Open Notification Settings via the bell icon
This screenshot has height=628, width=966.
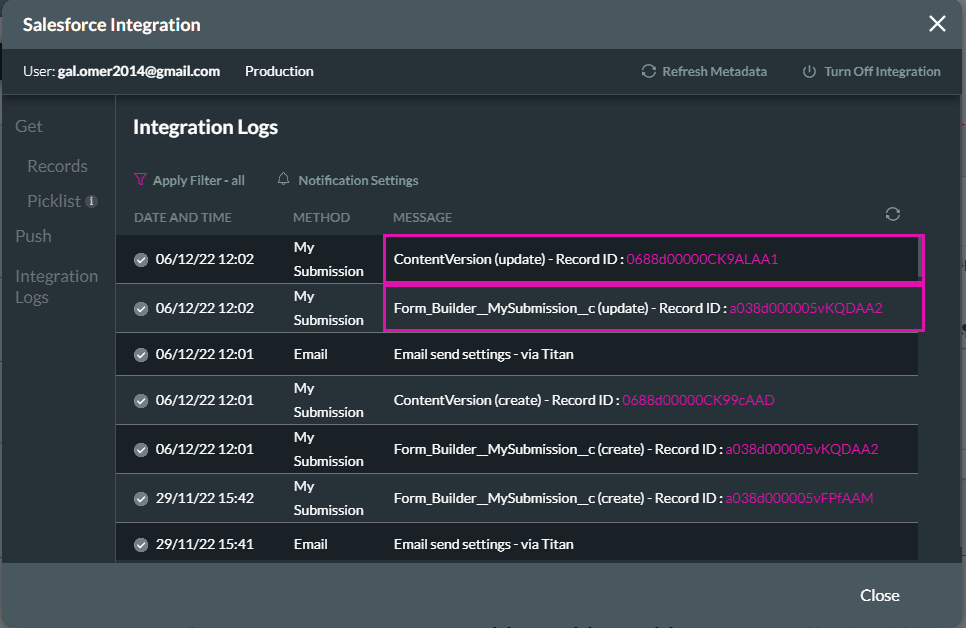pyautogui.click(x=284, y=180)
